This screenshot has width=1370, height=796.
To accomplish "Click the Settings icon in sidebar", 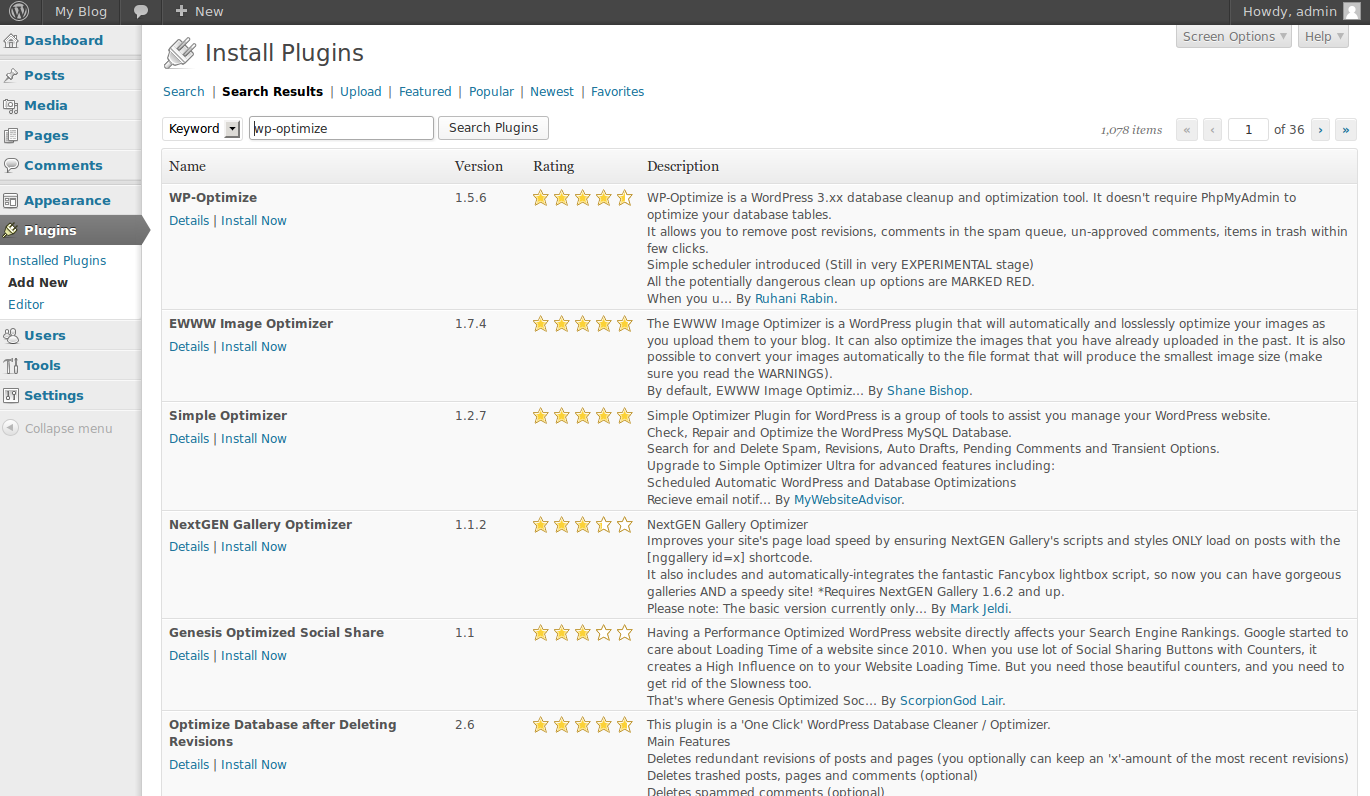I will [11, 396].
